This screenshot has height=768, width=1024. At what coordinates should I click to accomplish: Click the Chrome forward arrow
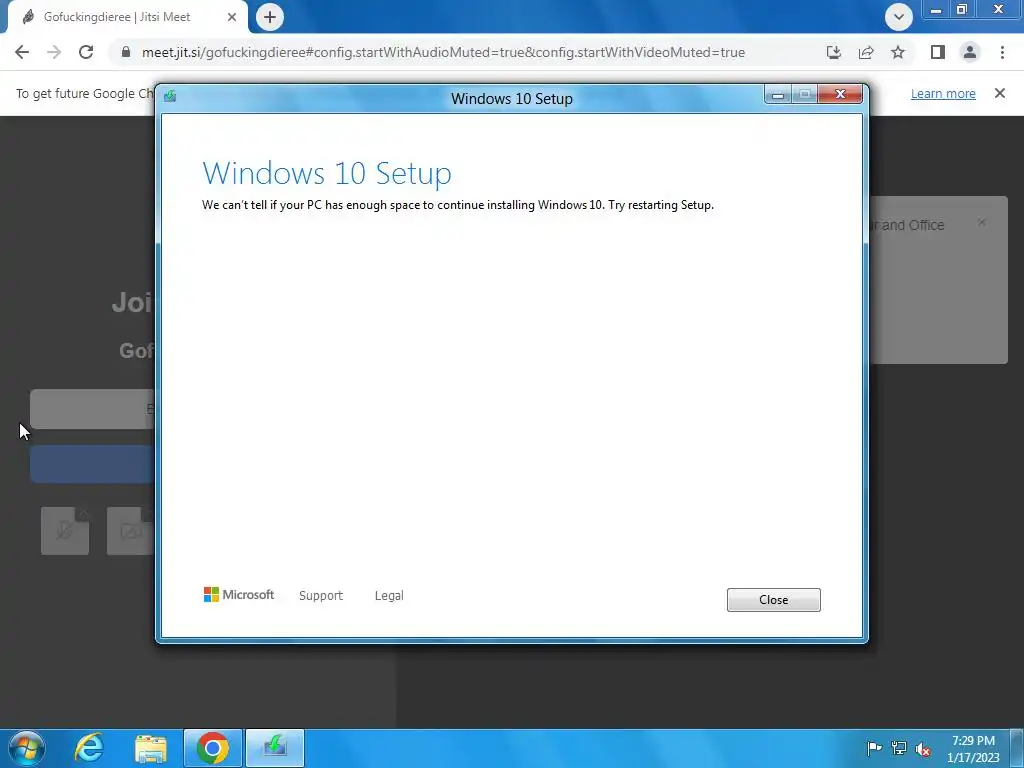click(54, 52)
